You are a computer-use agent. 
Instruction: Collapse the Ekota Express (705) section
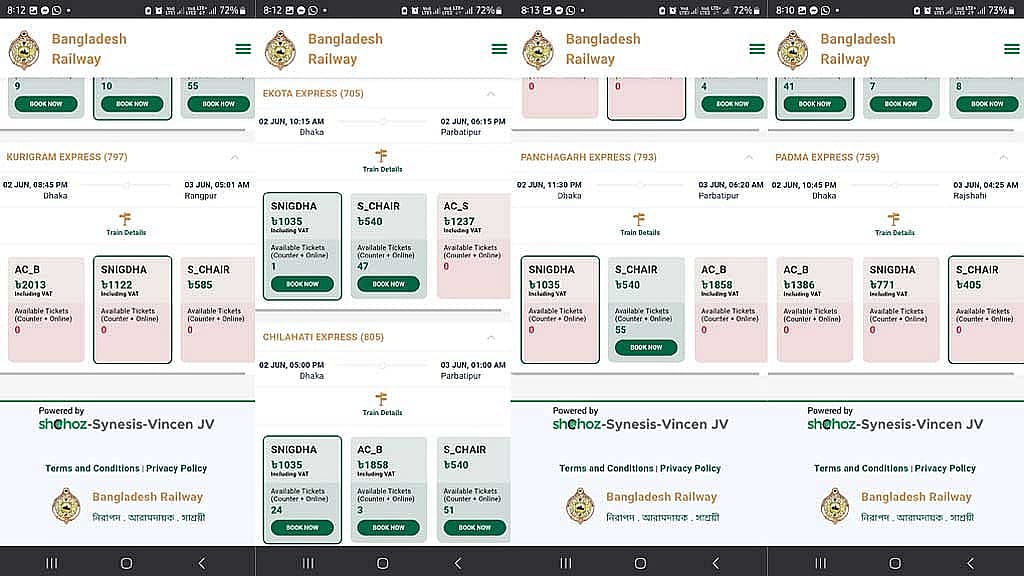(x=490, y=94)
